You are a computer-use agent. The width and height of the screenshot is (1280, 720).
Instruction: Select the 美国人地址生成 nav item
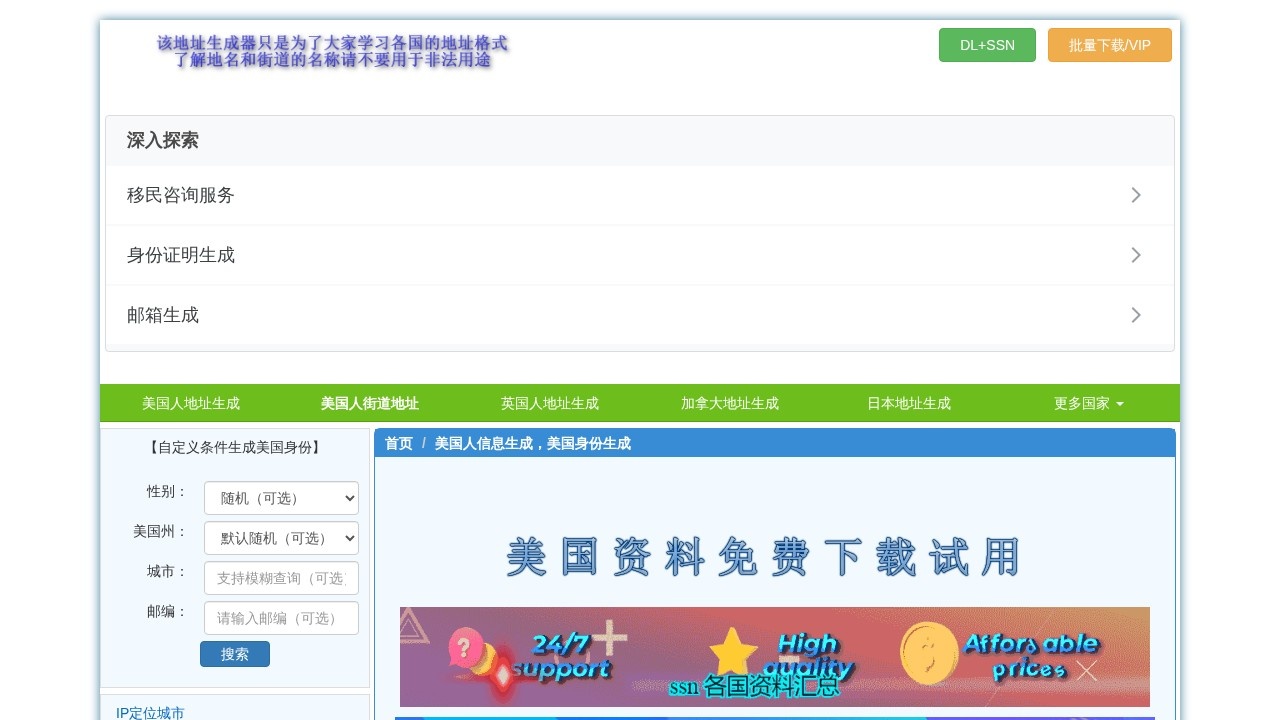(x=191, y=404)
